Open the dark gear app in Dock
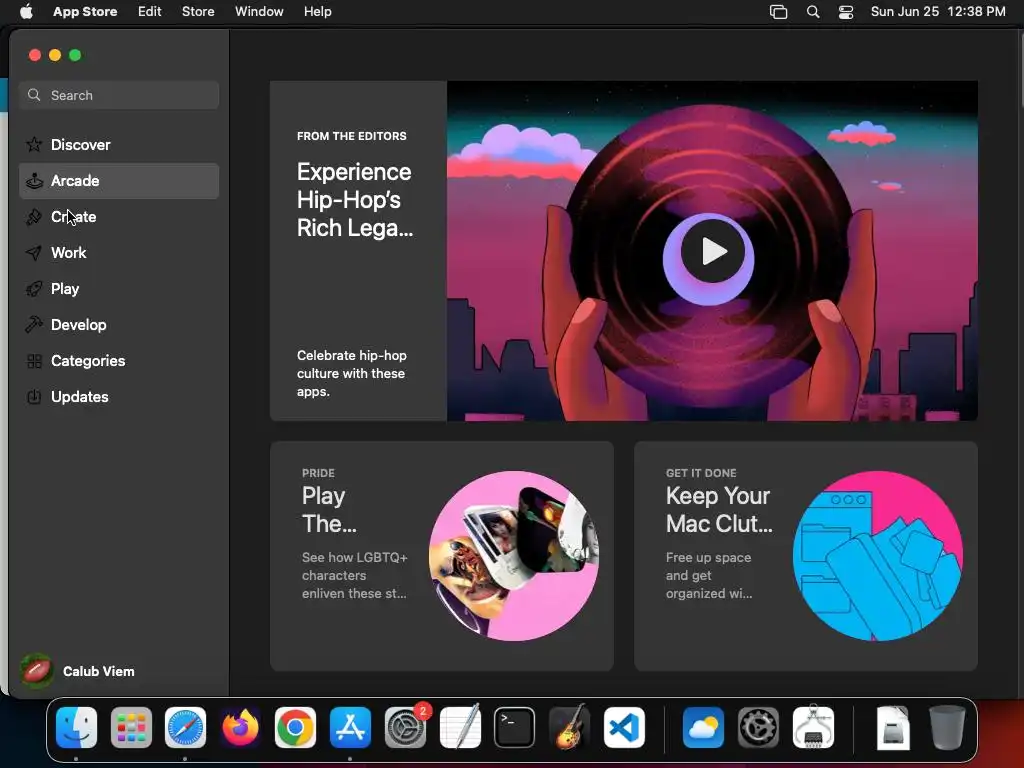 point(758,727)
